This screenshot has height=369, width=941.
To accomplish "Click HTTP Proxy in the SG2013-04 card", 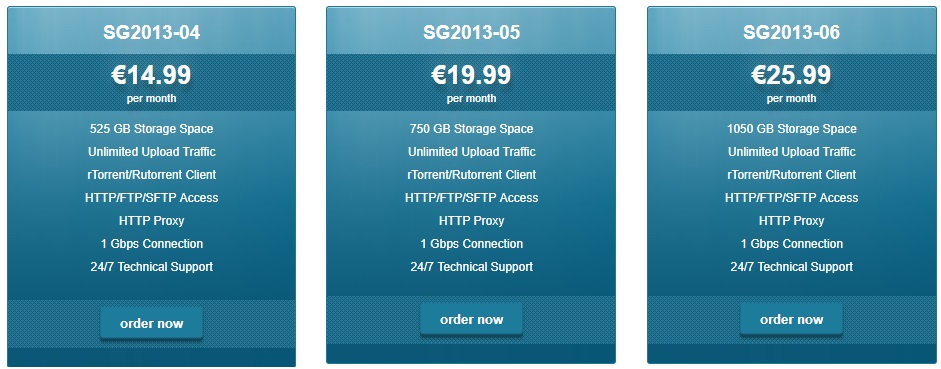I will [x=151, y=221].
